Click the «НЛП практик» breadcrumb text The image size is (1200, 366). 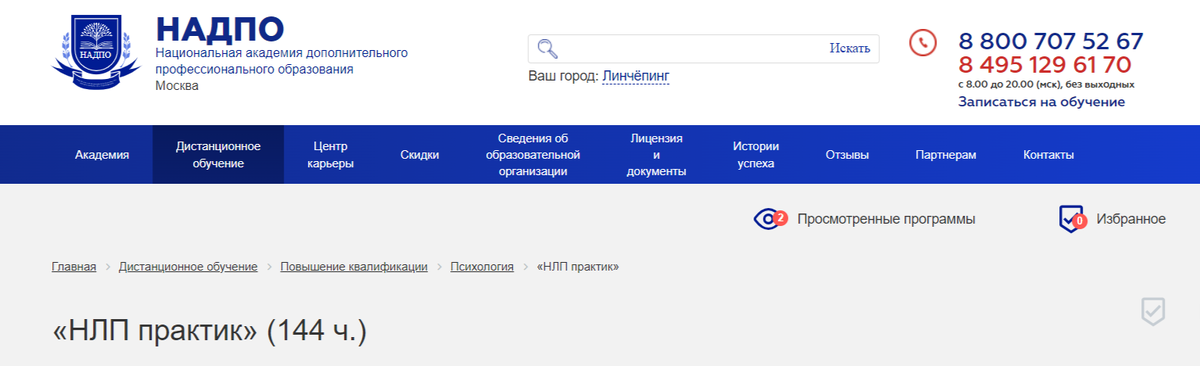(578, 267)
